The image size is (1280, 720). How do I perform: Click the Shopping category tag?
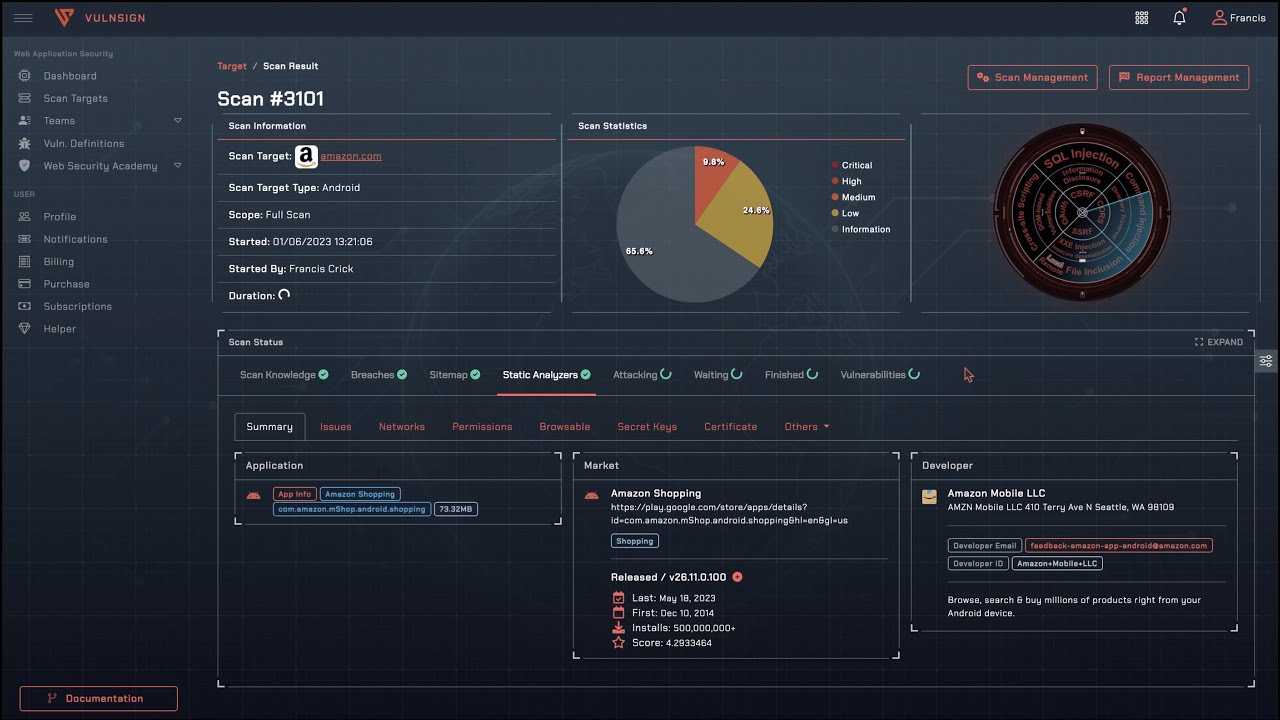[x=635, y=541]
